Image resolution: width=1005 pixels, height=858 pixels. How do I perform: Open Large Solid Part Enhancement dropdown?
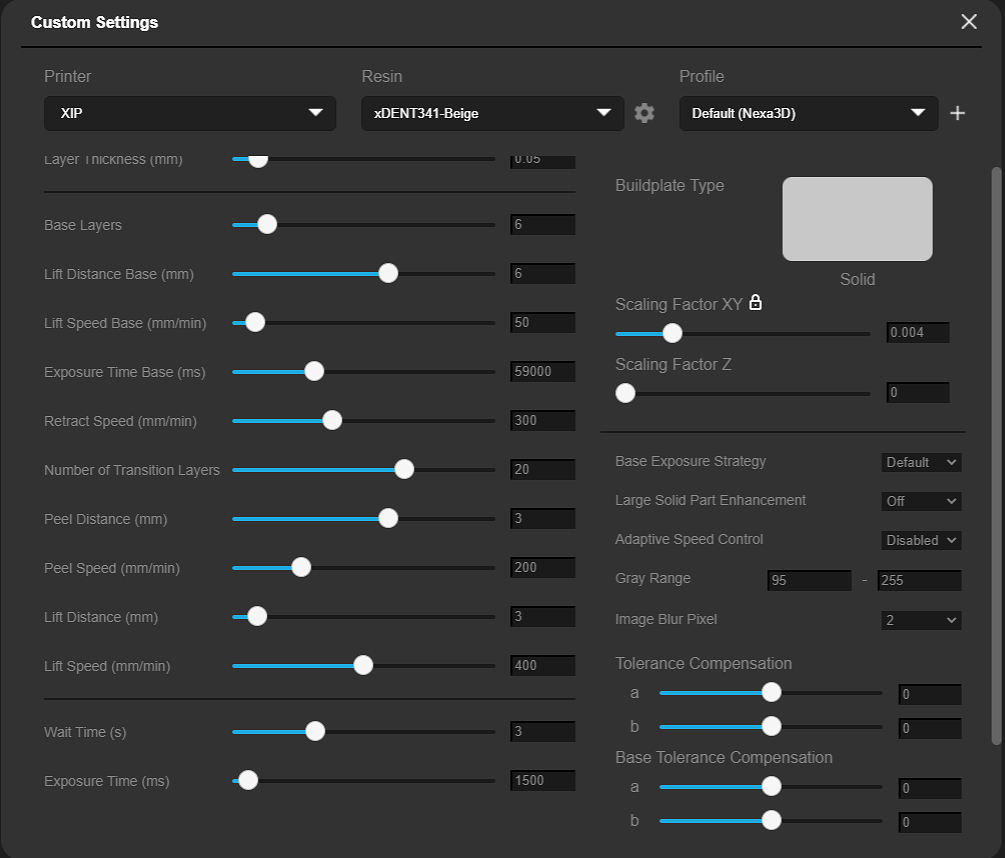921,501
